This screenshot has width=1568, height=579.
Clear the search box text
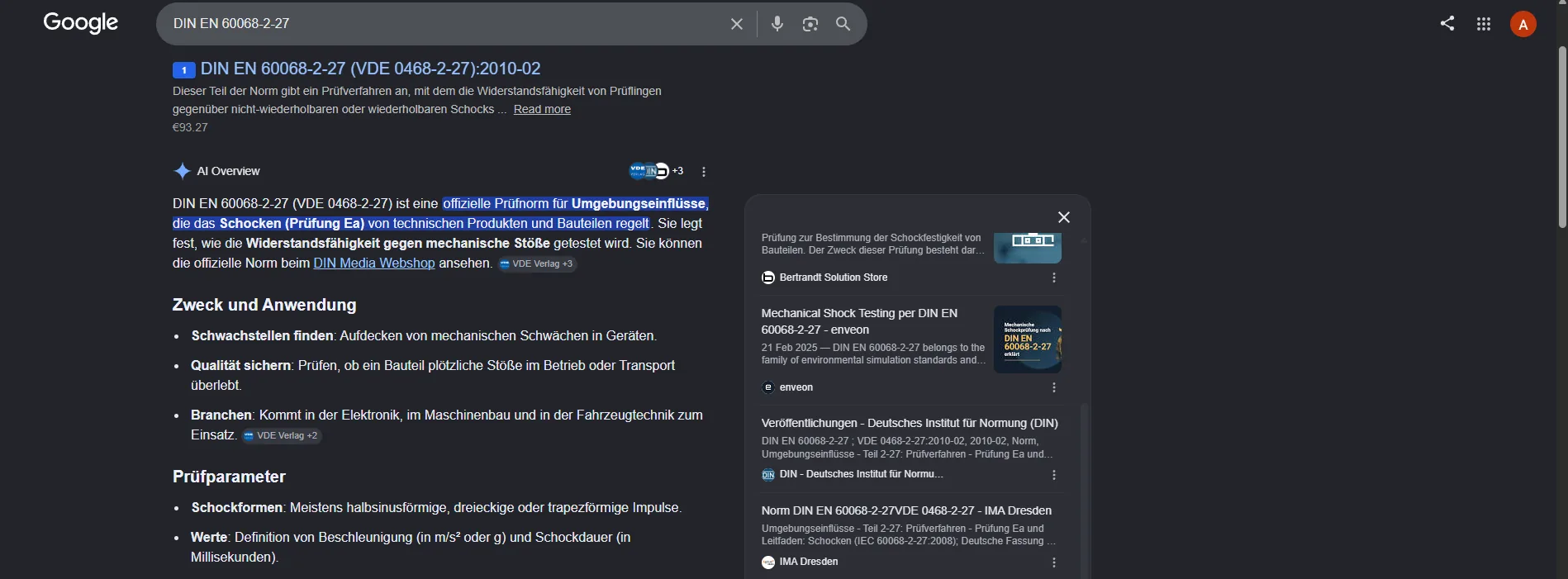pos(737,24)
